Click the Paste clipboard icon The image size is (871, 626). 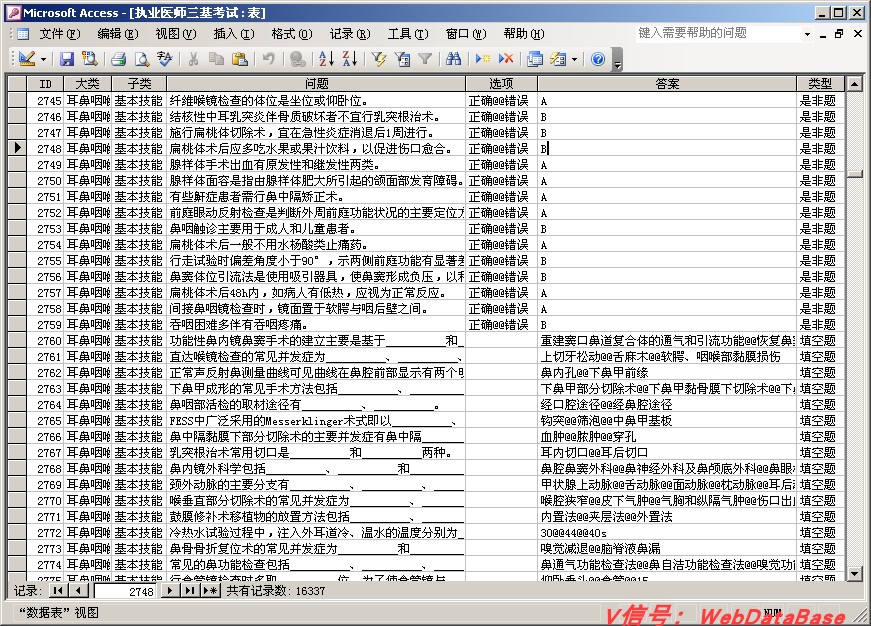click(239, 58)
